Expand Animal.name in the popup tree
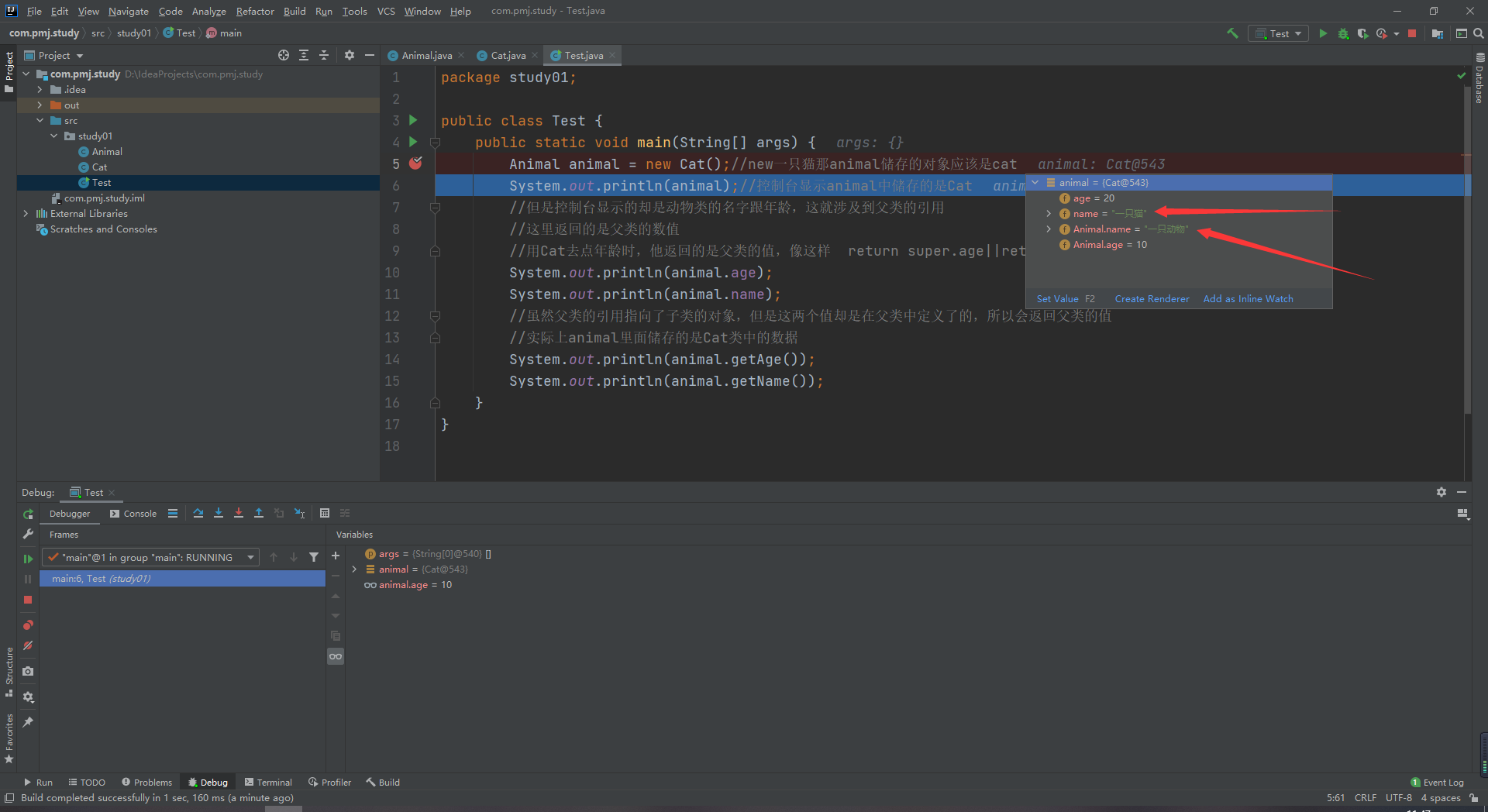This screenshot has width=1488, height=812. pos(1049,229)
